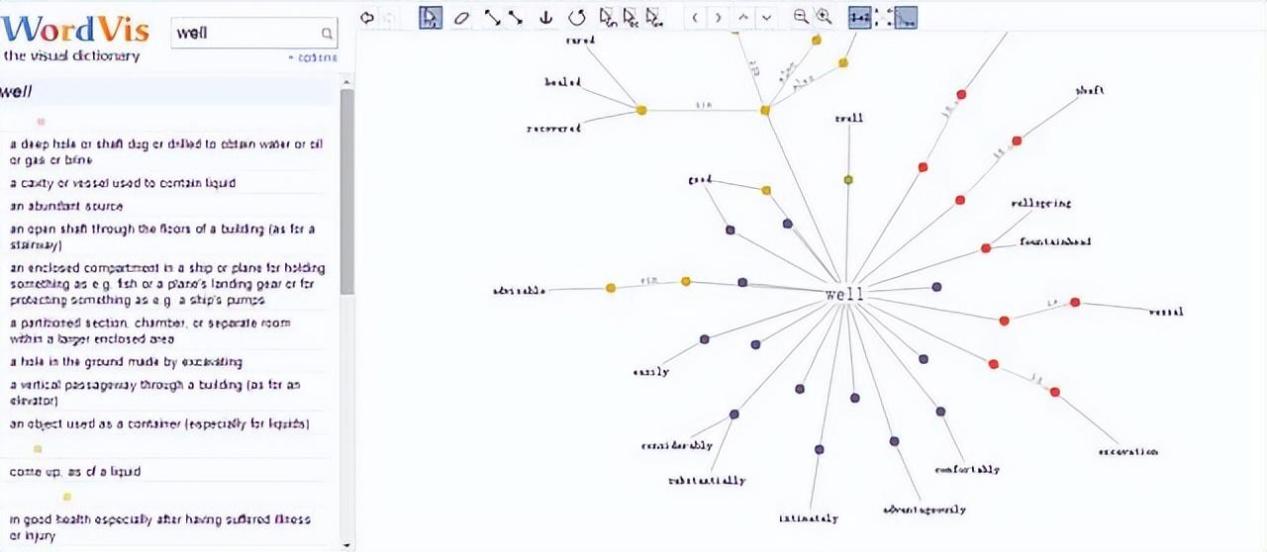The image size is (1267, 552).
Task: Activate the highlighted pointer select tool
Action: click(431, 17)
